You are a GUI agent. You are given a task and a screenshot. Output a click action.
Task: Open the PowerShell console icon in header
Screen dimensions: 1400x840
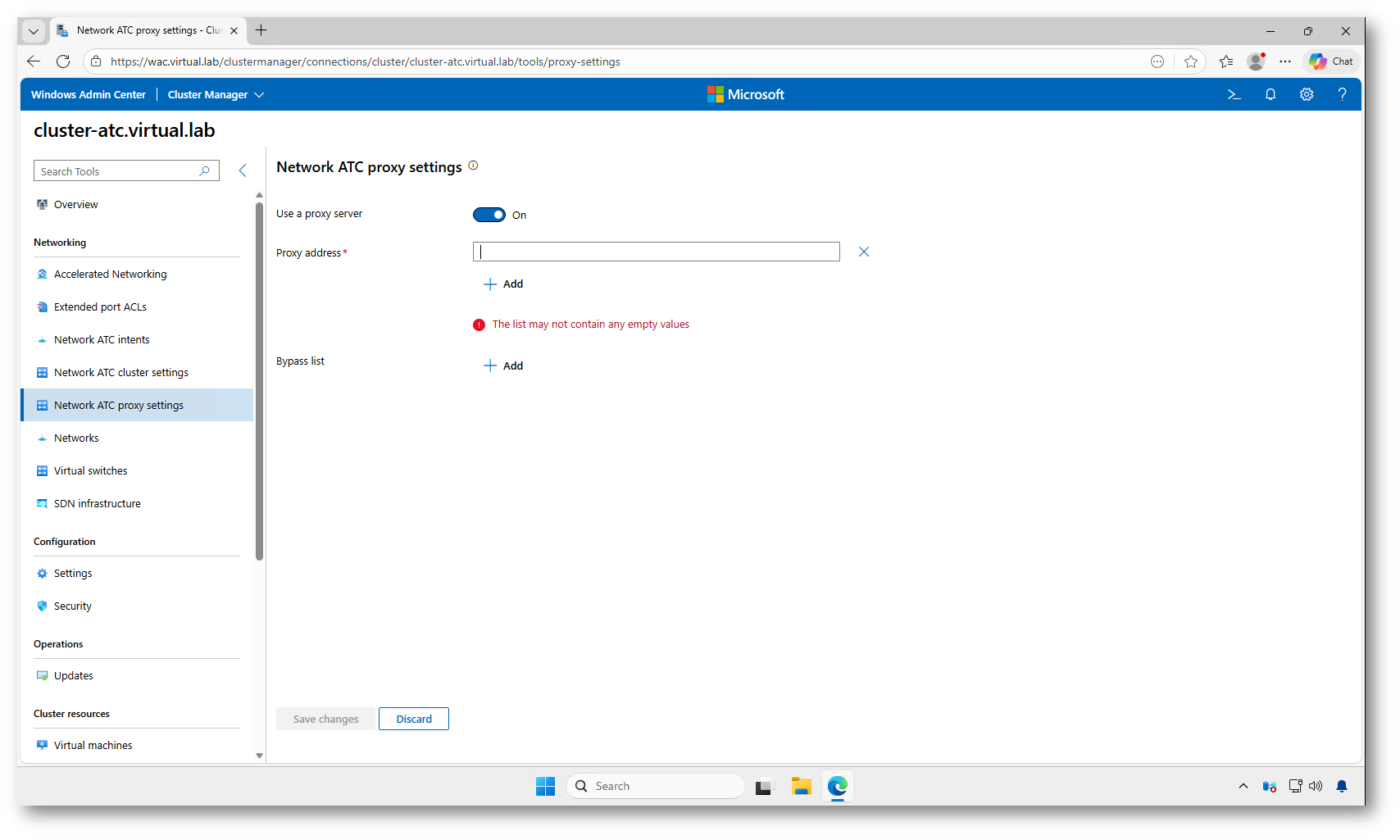tap(1234, 95)
